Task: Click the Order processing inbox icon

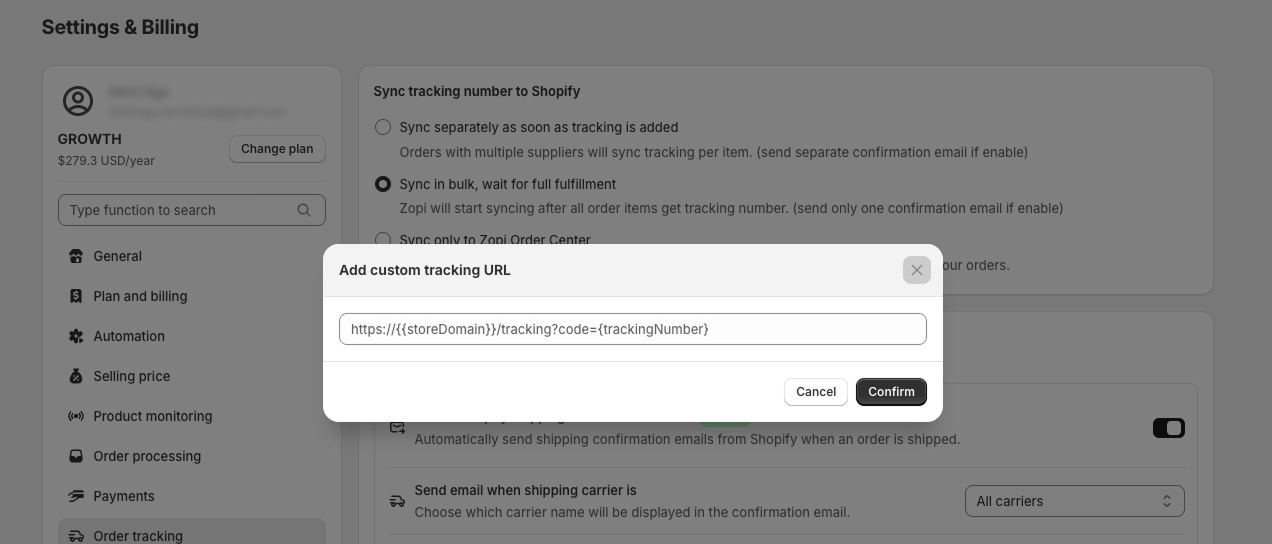Action: coord(76,456)
